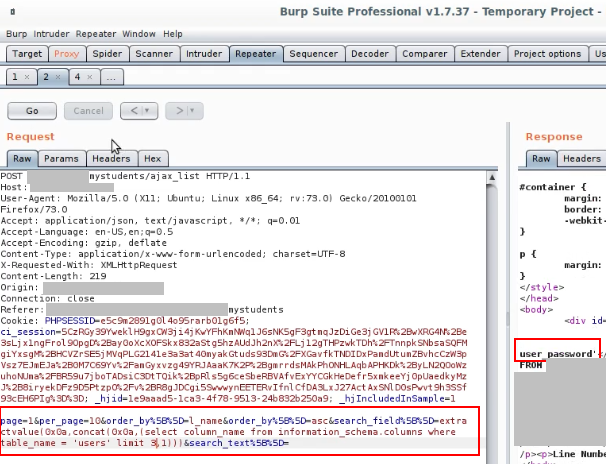The image size is (606, 464).
Task: Click 'user_password' text in the response
Action: pos(556,354)
